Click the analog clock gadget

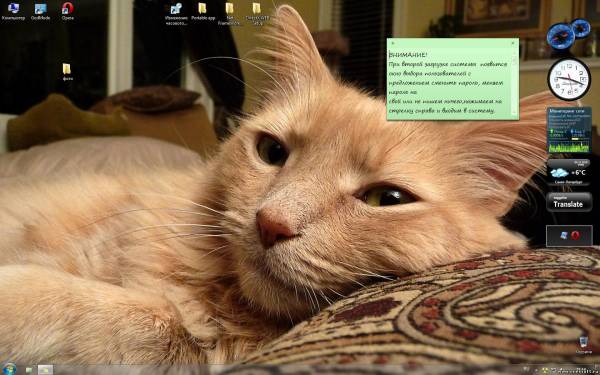(569, 79)
